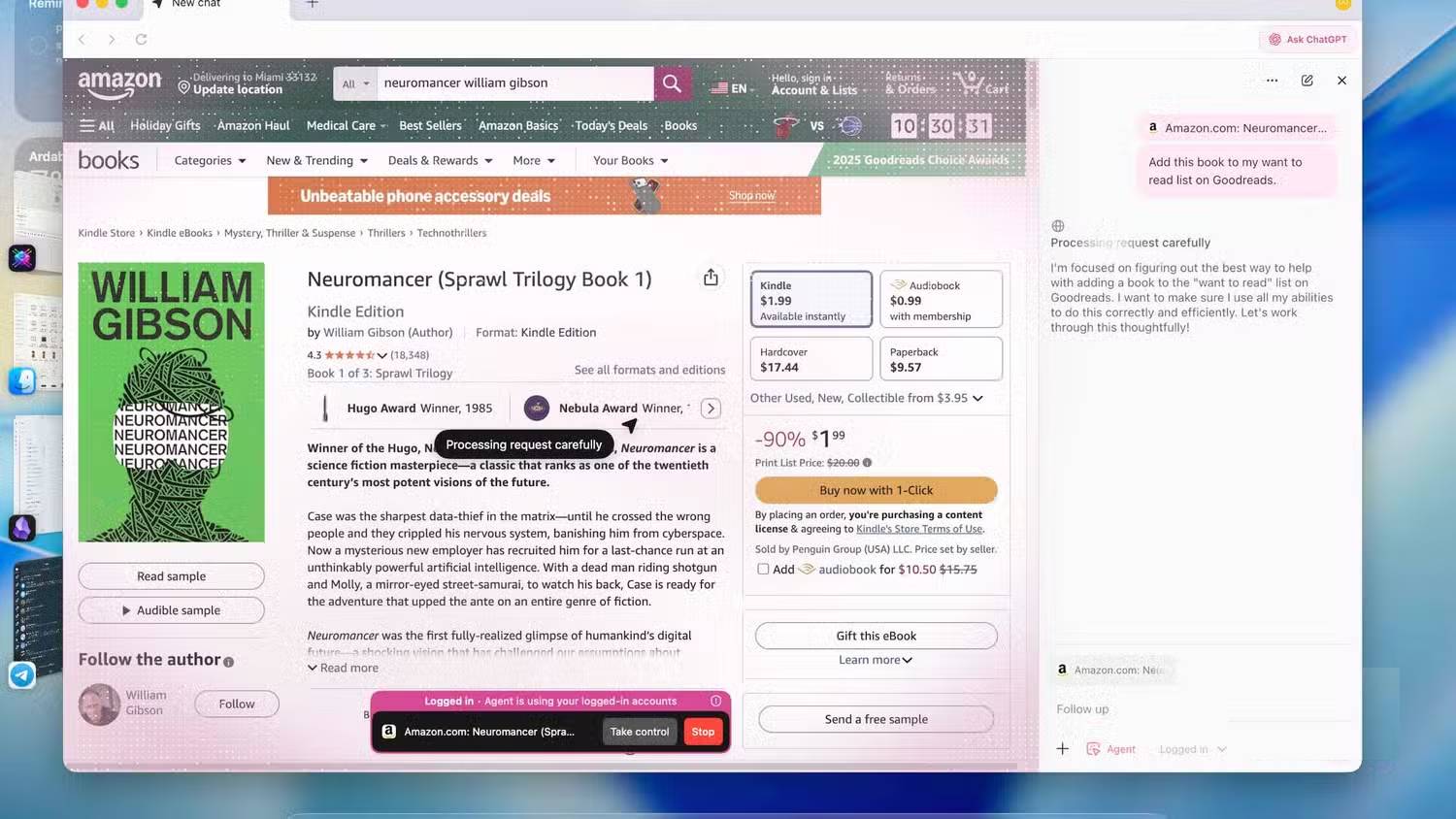Click the Ask ChatGPT button
1456x819 pixels.
pos(1307,40)
